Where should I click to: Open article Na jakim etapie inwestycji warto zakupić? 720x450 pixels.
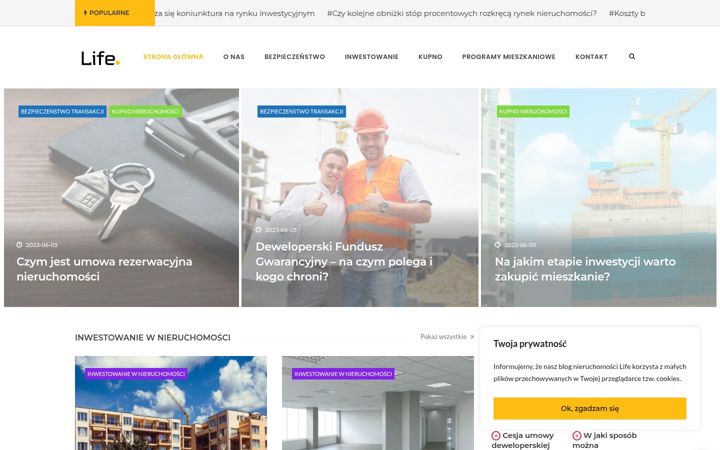(x=585, y=269)
